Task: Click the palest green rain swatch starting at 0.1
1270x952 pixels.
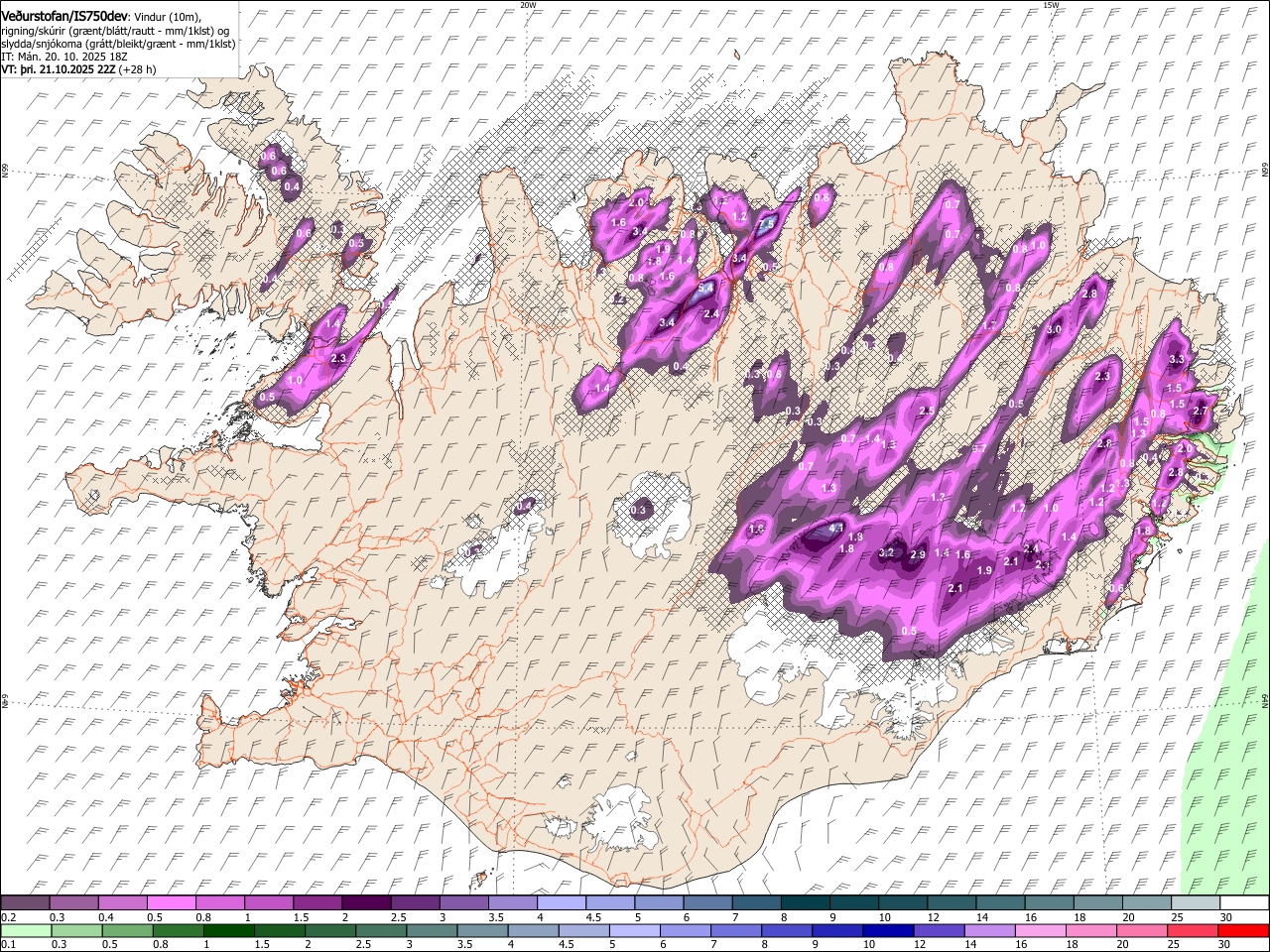Action: click(25, 930)
